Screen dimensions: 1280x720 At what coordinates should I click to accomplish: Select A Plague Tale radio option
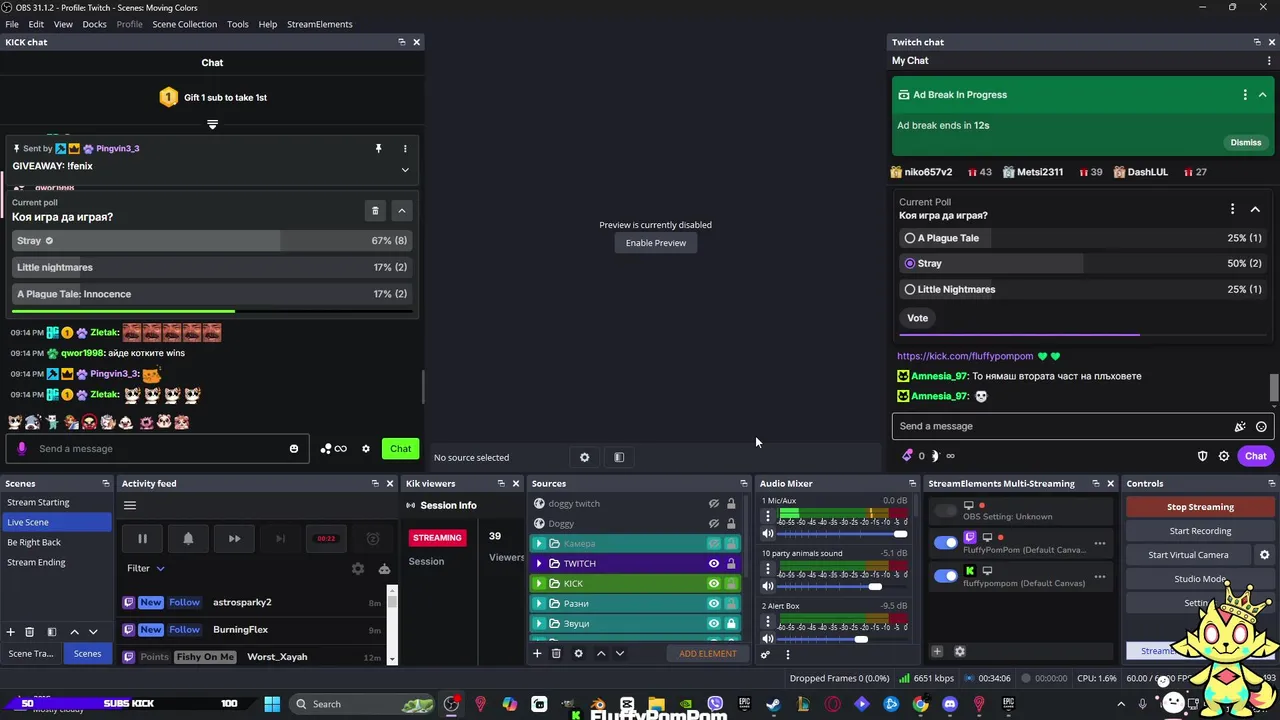click(910, 238)
